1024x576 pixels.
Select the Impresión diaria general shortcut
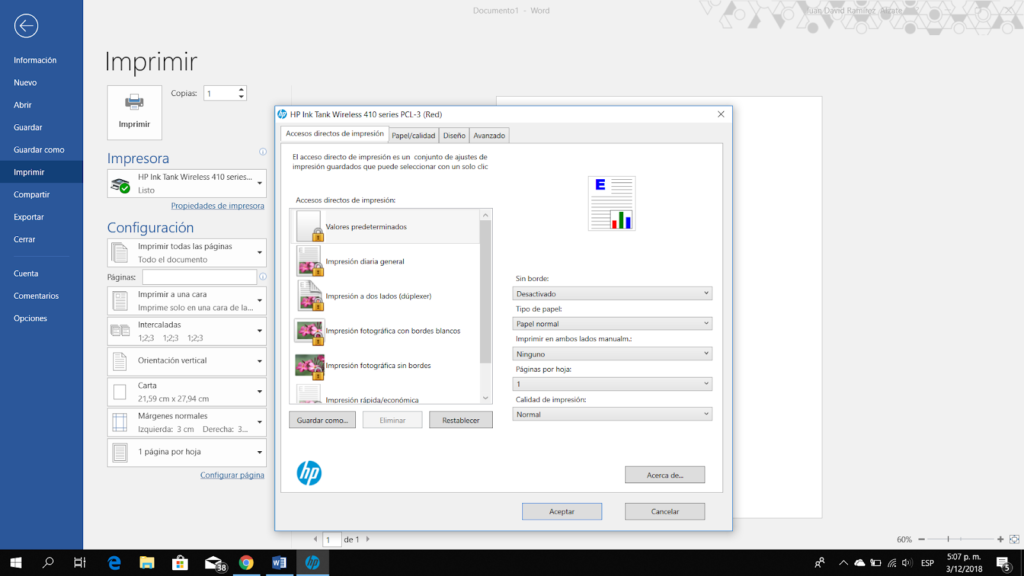tap(385, 261)
